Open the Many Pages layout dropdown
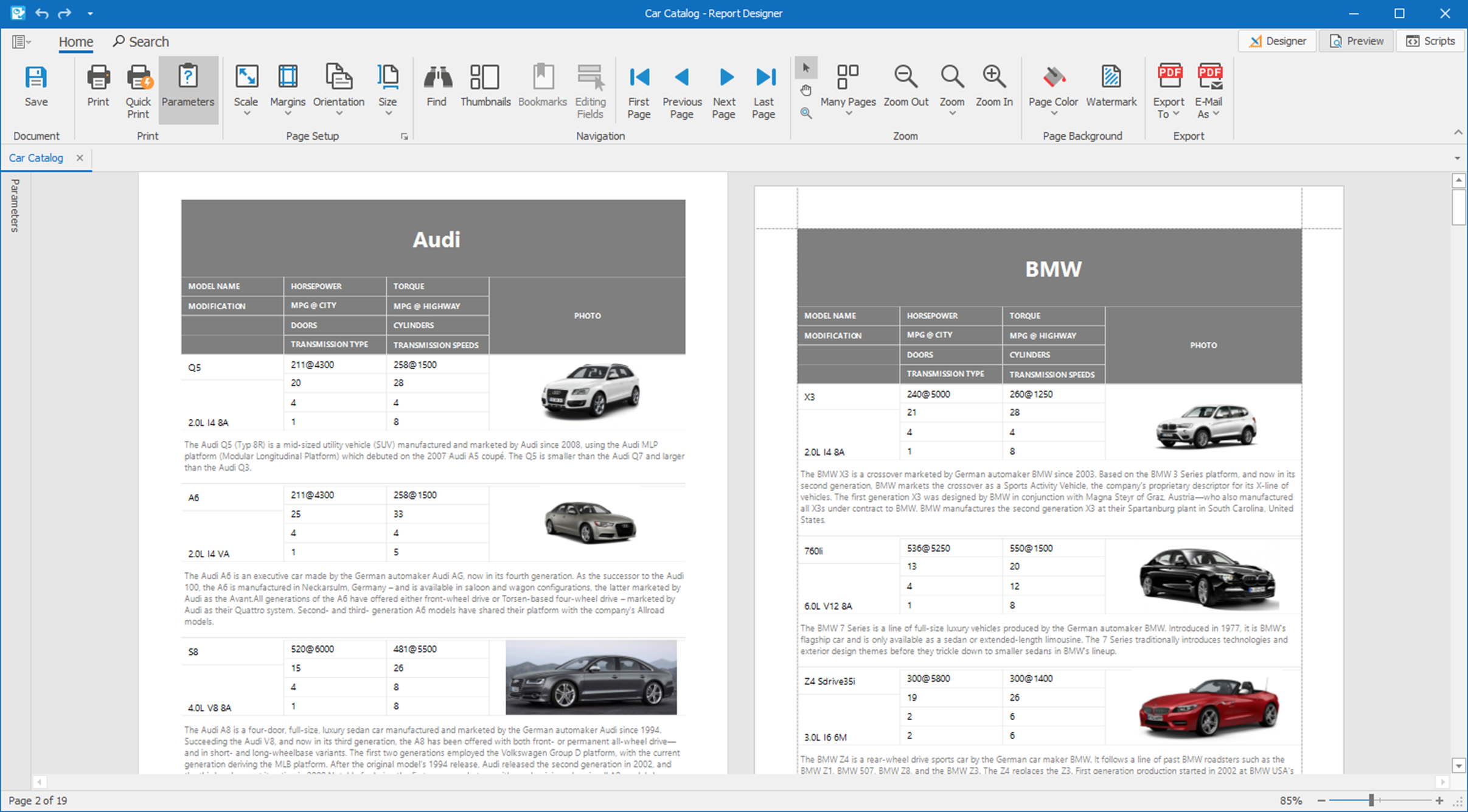1468x812 pixels. pos(847,90)
